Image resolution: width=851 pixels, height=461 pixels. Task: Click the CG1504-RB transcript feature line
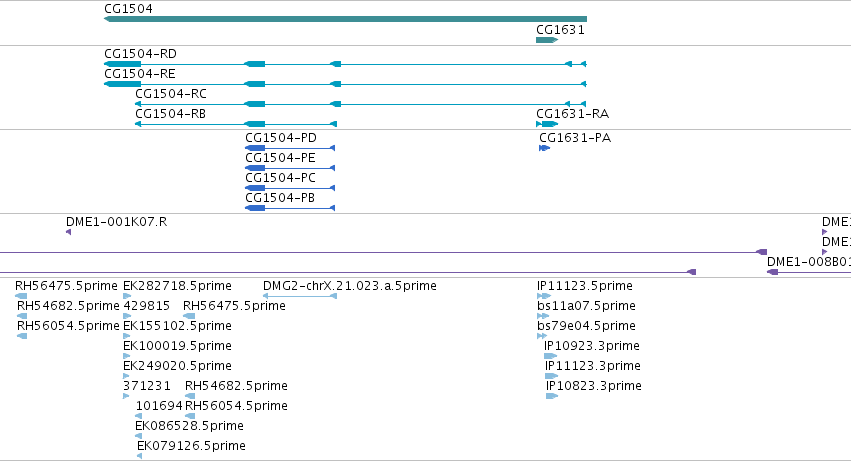click(236, 124)
